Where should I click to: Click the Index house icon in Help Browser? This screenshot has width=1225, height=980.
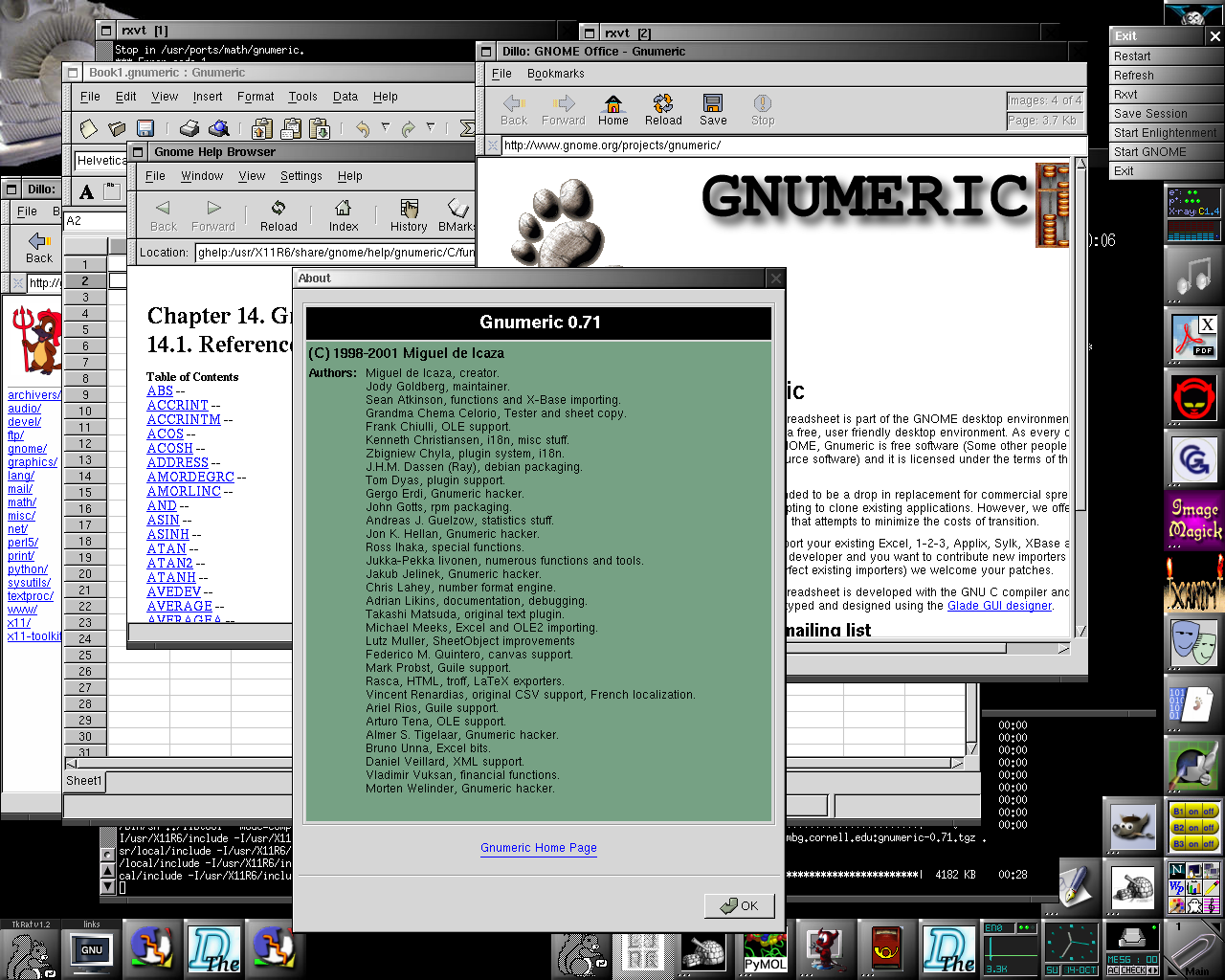[x=344, y=216]
